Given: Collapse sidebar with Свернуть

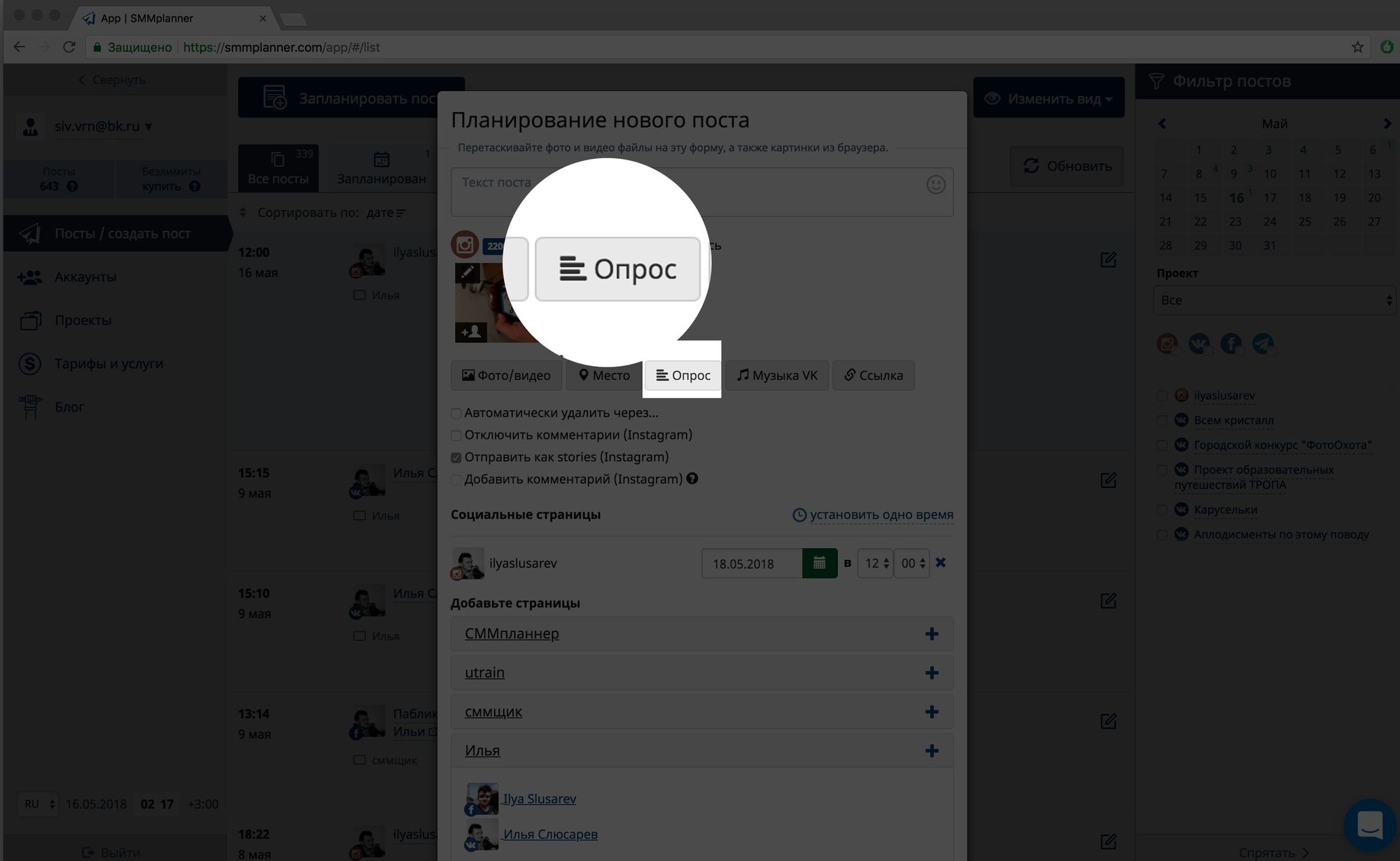Looking at the screenshot, I should 112,80.
